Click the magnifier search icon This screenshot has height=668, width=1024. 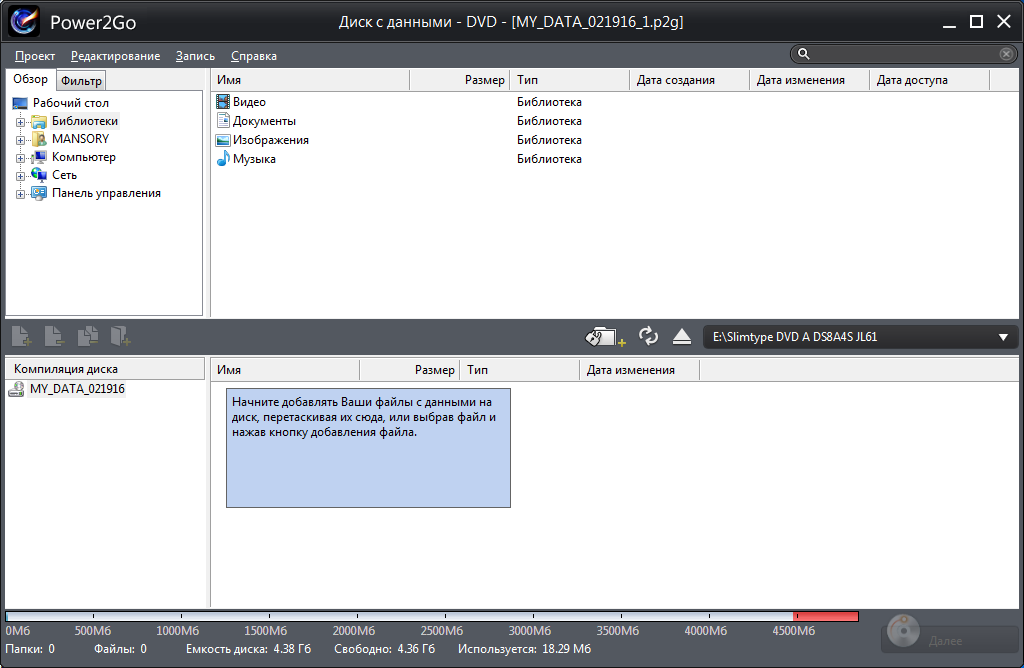coord(803,54)
